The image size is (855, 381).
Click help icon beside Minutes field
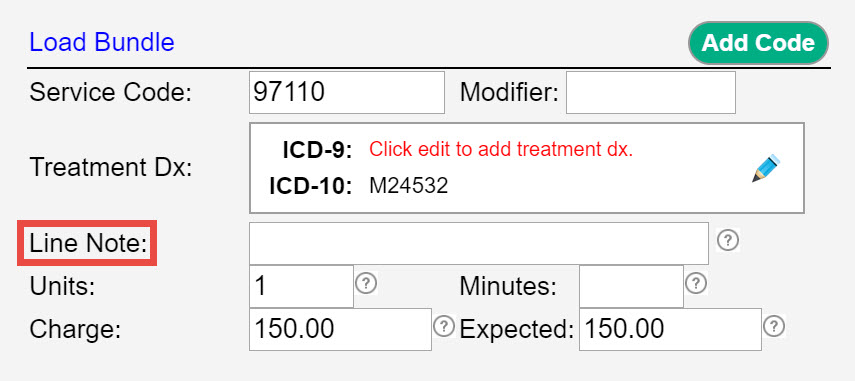tap(696, 283)
